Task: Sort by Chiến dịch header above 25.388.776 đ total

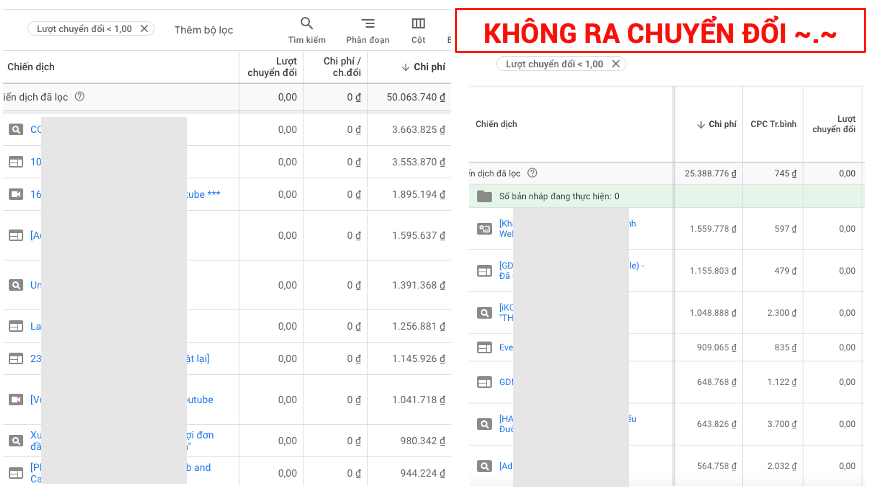Action: (x=496, y=124)
